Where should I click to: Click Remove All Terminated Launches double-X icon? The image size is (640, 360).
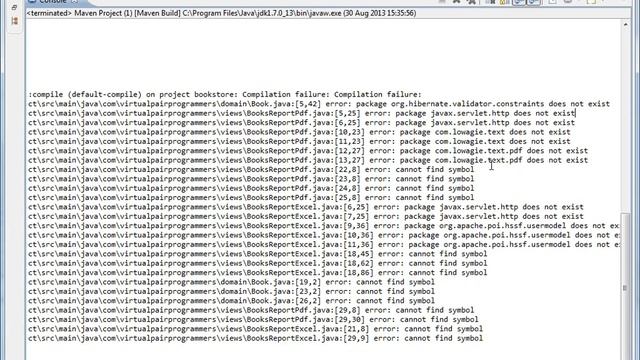click(471, 2)
